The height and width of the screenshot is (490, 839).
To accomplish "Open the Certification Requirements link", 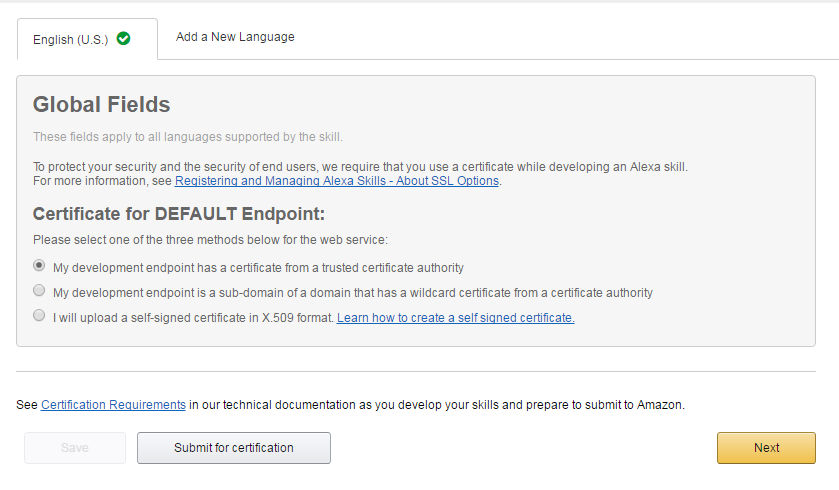I will [113, 405].
